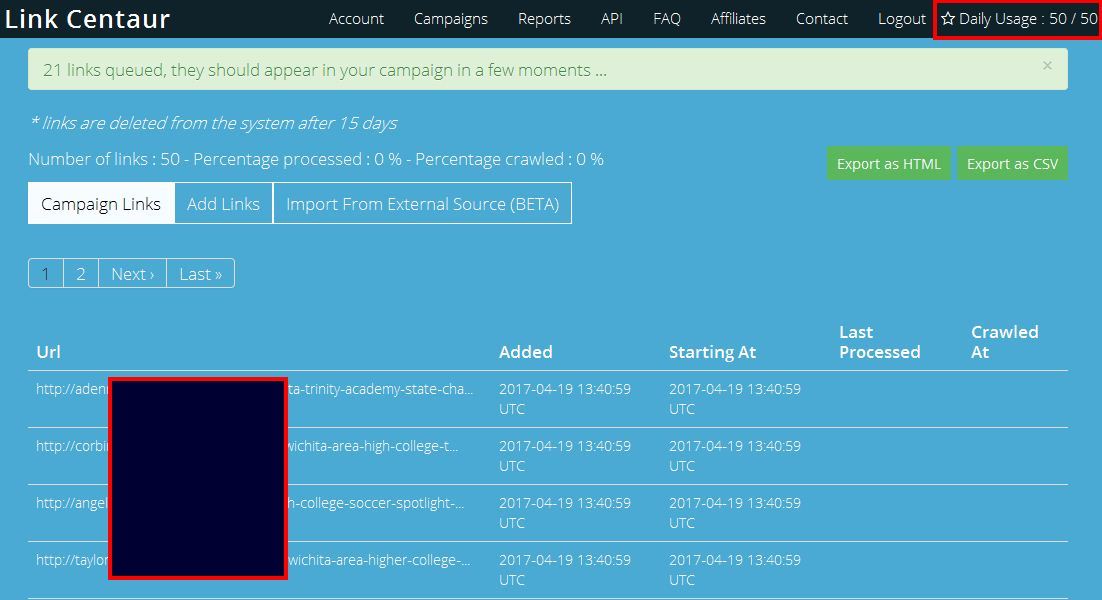
Task: Open the FAQ page
Action: click(667, 19)
